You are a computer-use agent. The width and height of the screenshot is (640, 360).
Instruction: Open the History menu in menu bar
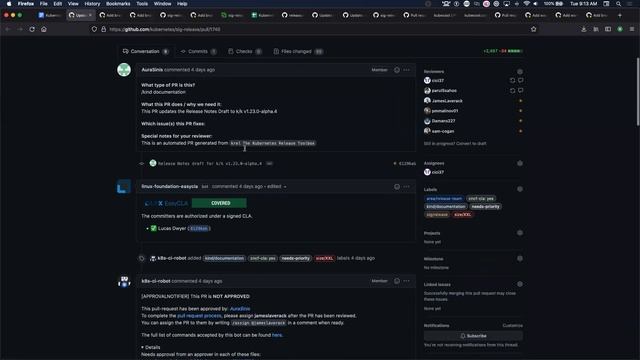click(x=92, y=4)
